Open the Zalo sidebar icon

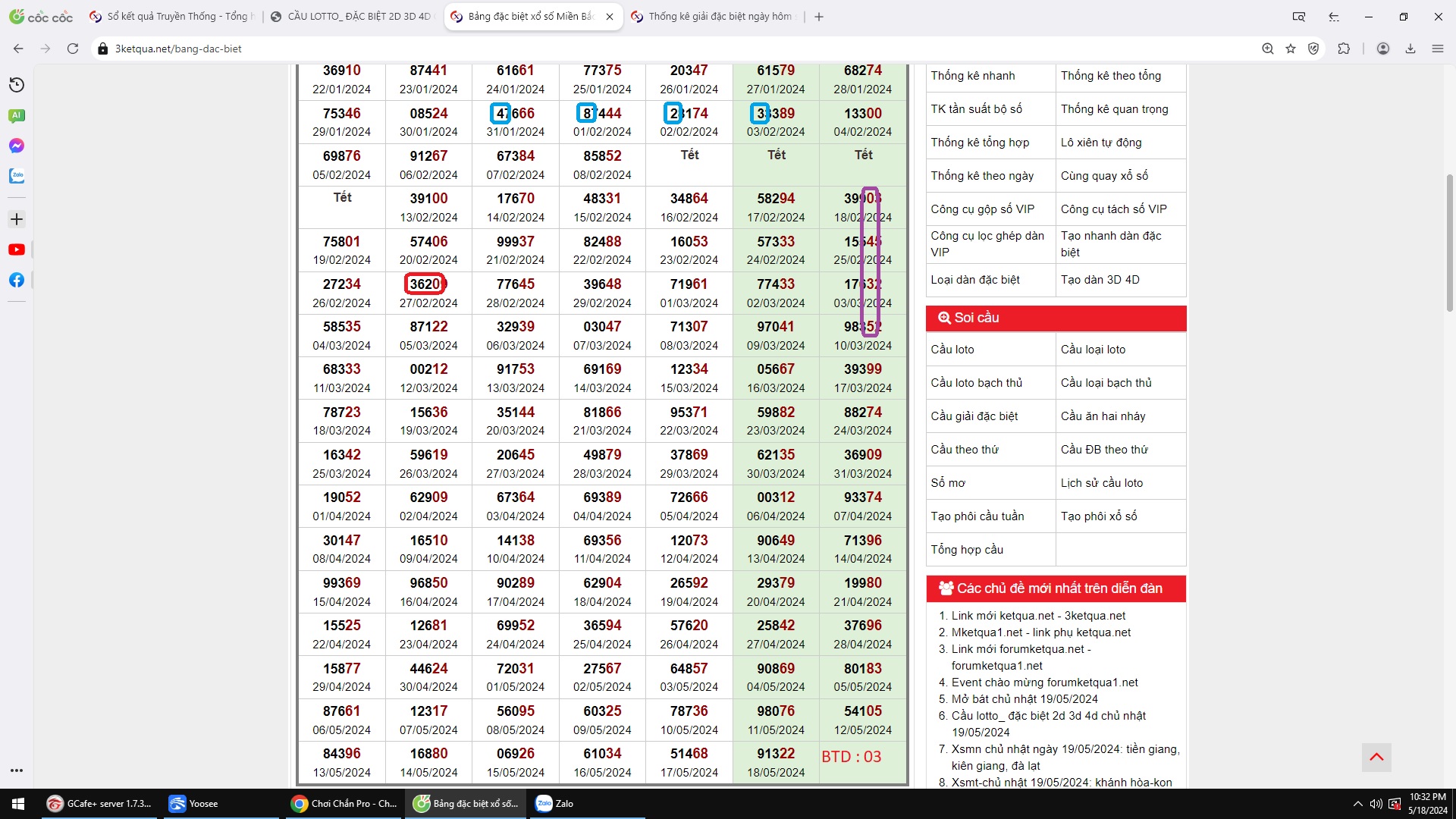pos(17,176)
